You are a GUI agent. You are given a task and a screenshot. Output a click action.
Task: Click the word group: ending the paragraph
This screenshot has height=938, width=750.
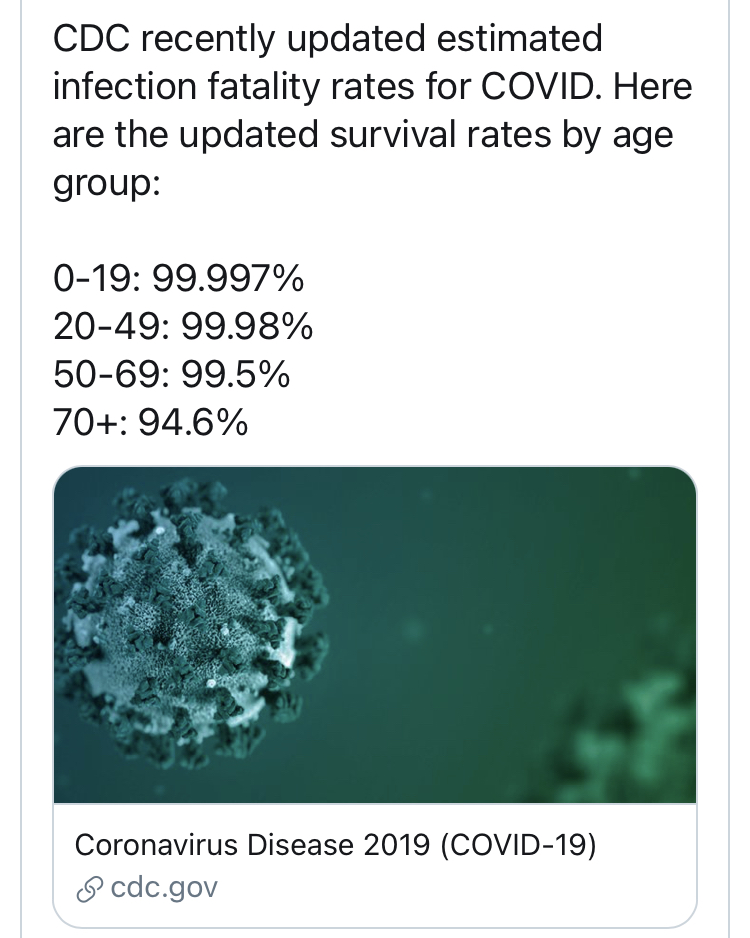(x=106, y=183)
